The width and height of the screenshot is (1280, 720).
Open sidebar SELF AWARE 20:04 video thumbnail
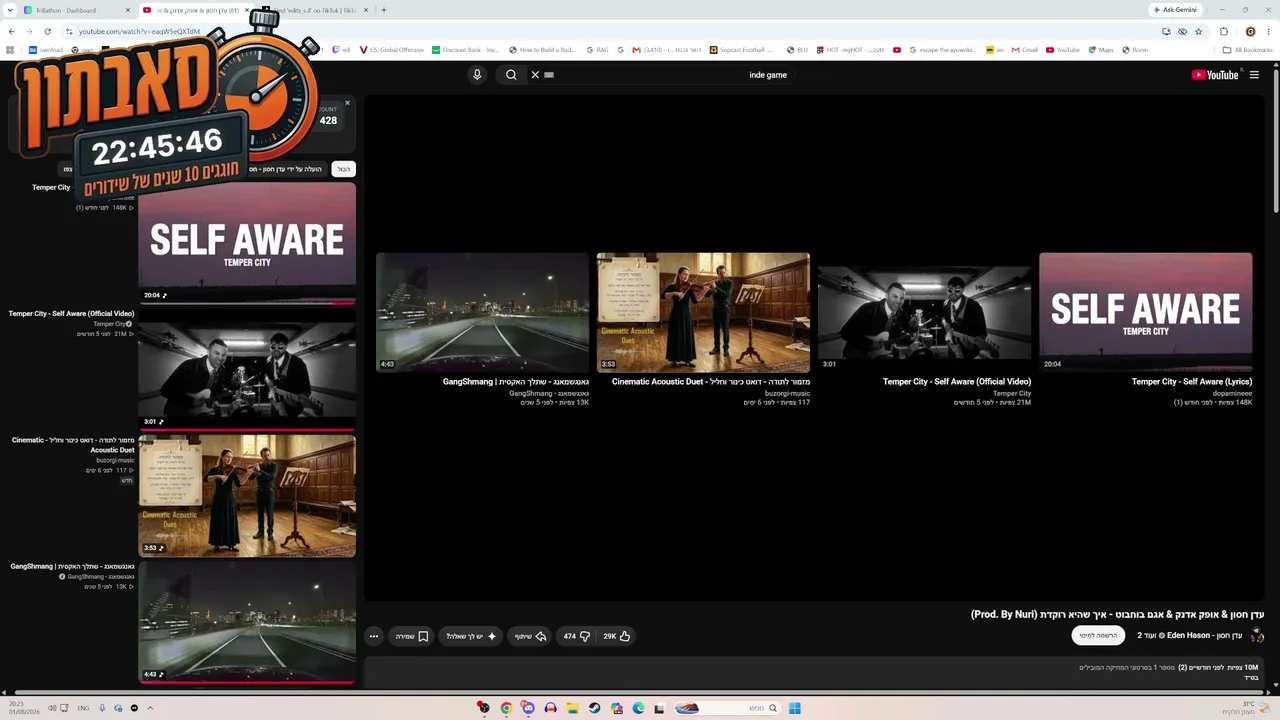pos(247,242)
